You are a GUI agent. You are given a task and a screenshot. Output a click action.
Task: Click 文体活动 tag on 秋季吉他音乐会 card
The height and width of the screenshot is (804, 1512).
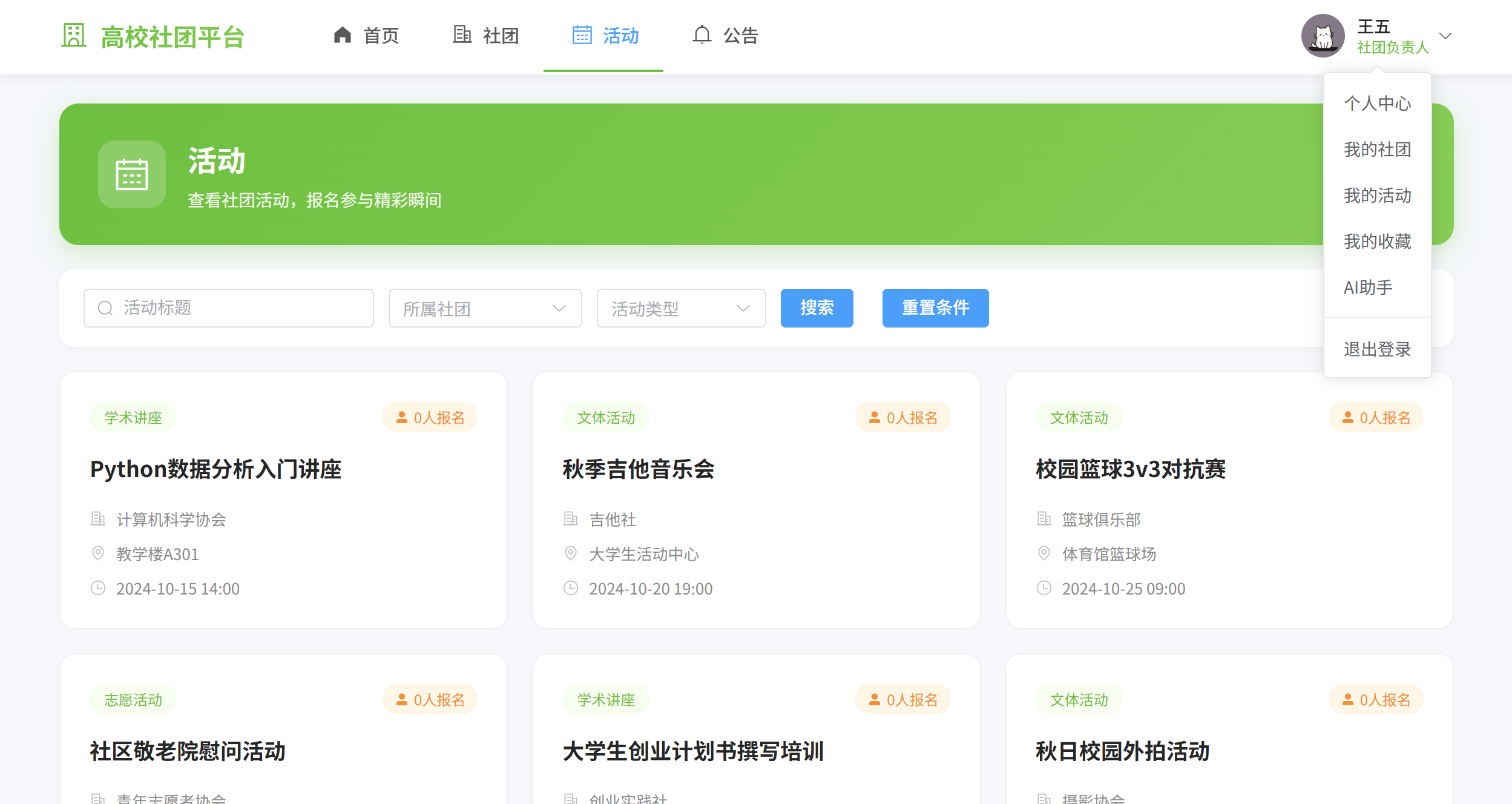pyautogui.click(x=606, y=417)
